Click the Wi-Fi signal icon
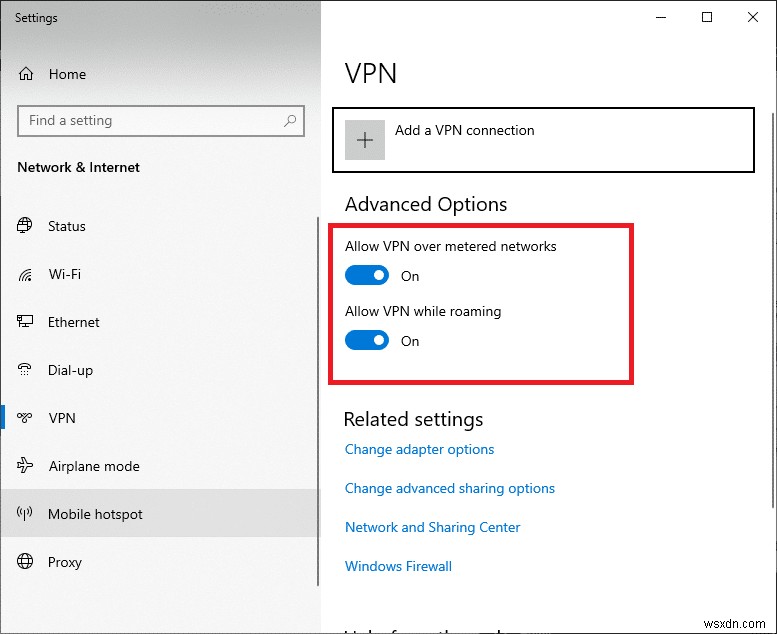 tap(25, 274)
